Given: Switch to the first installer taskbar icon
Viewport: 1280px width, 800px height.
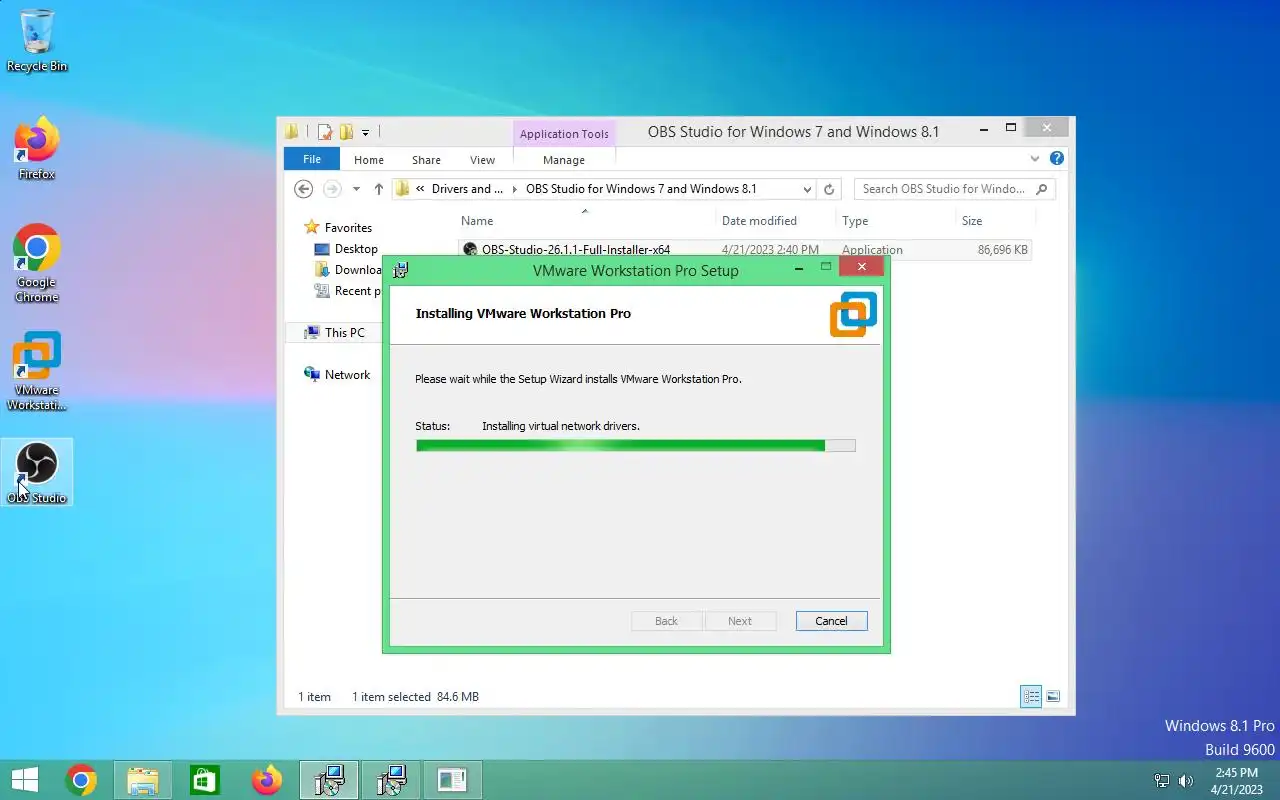Looking at the screenshot, I should [329, 780].
